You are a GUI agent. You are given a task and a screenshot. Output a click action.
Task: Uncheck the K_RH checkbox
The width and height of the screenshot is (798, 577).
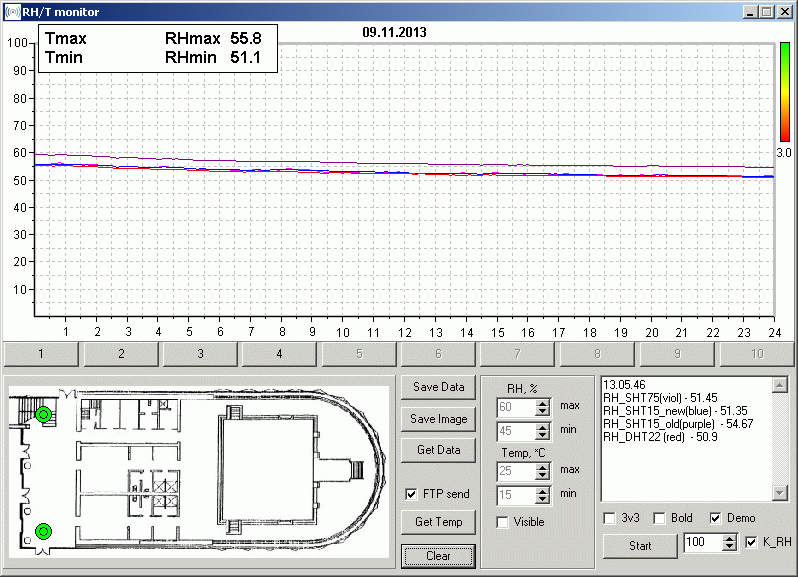coord(752,543)
